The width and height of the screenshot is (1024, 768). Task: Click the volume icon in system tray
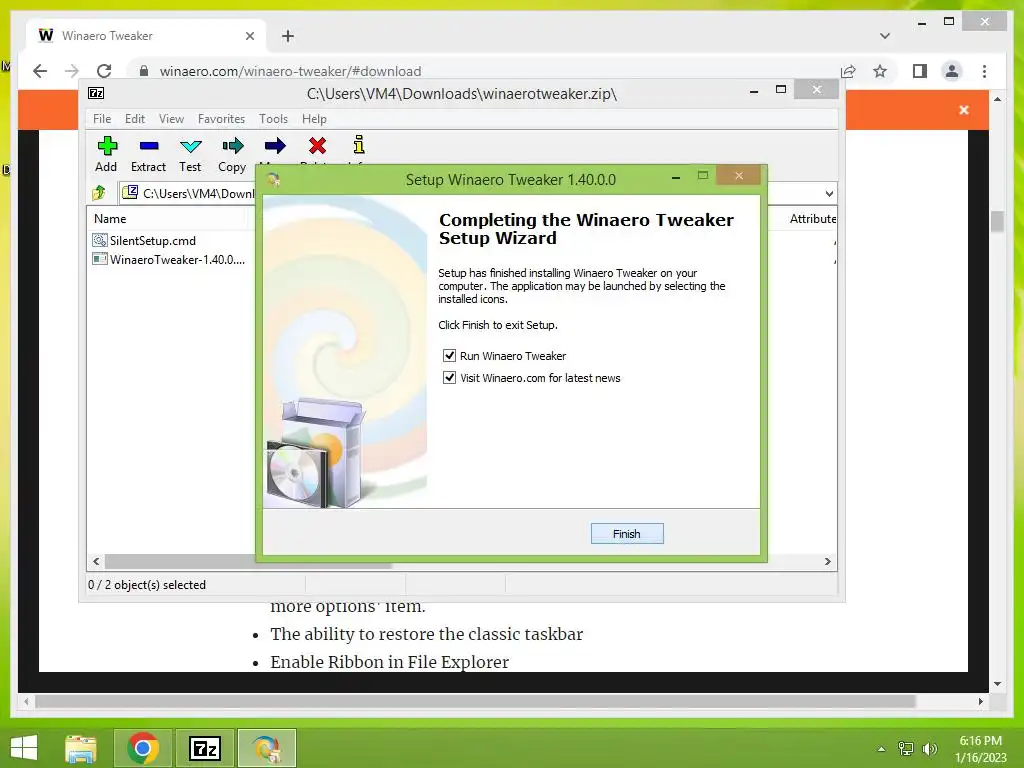click(930, 748)
